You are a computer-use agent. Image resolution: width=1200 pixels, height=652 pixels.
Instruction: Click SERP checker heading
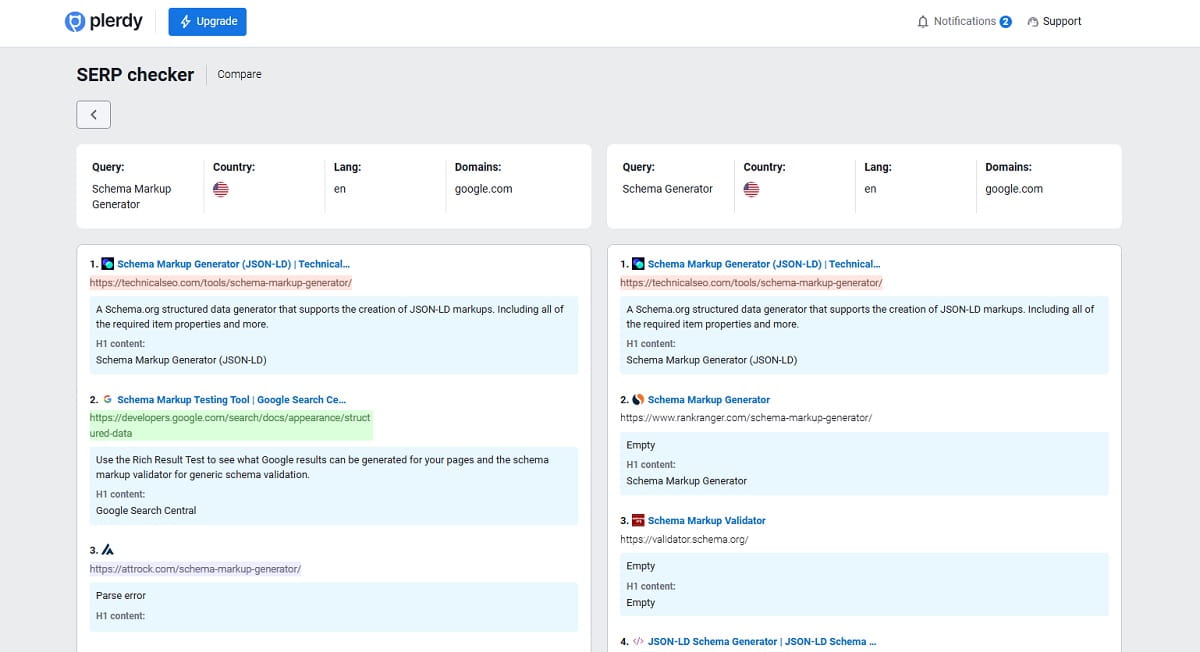coord(135,74)
